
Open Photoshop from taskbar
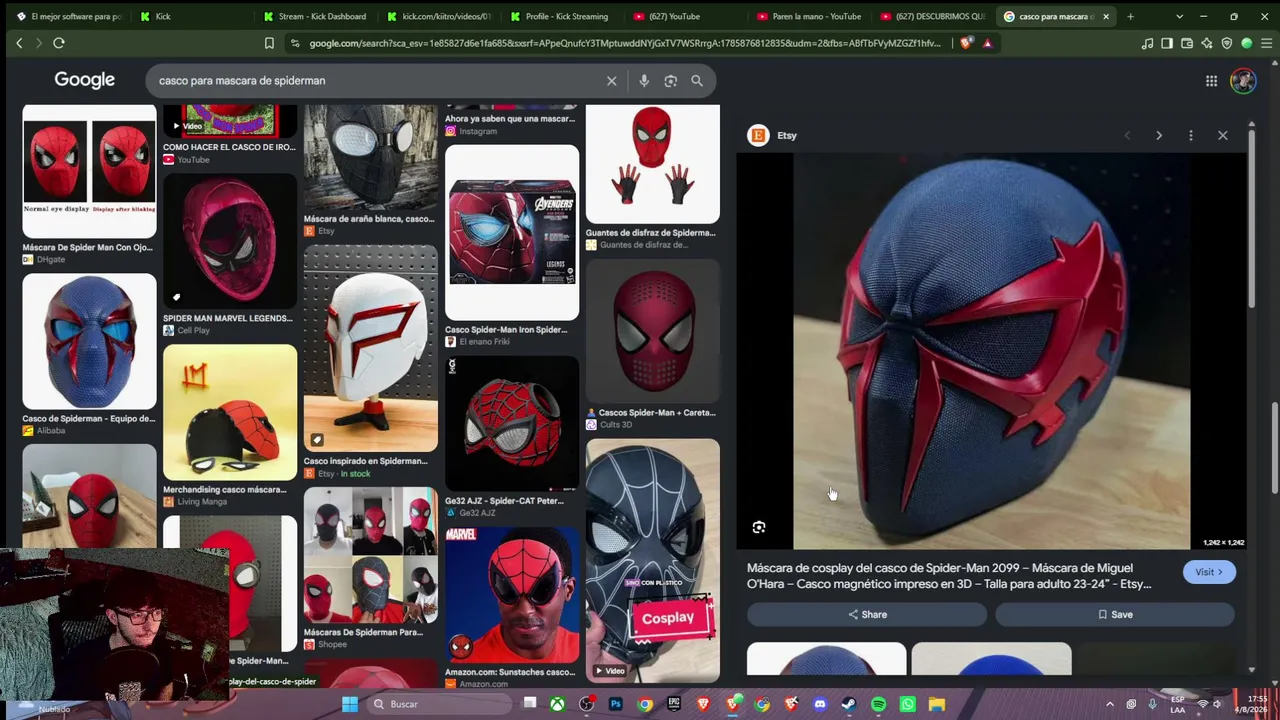(x=615, y=704)
